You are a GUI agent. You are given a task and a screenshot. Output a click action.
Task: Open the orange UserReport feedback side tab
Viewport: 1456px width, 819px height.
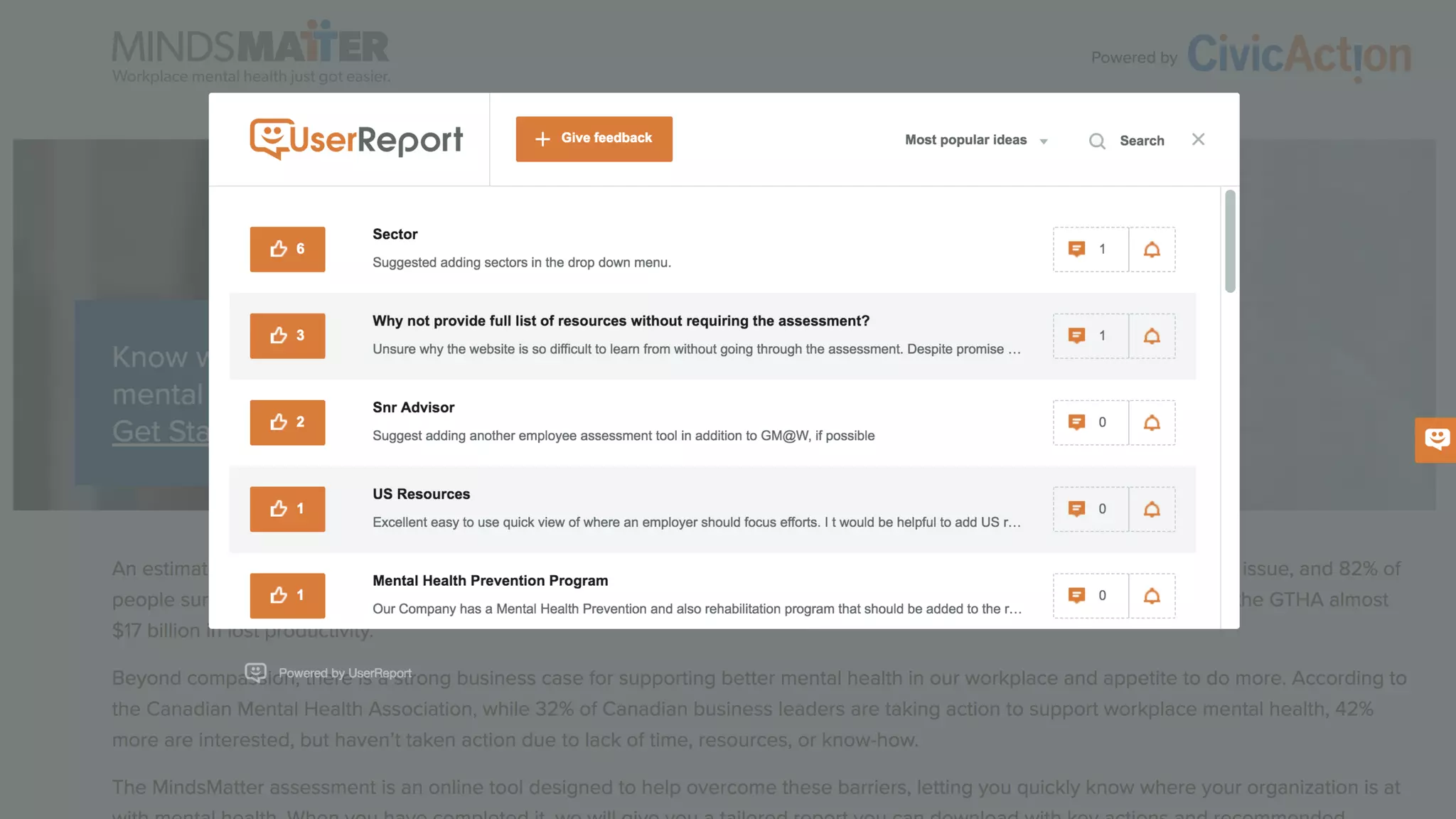click(x=1436, y=439)
